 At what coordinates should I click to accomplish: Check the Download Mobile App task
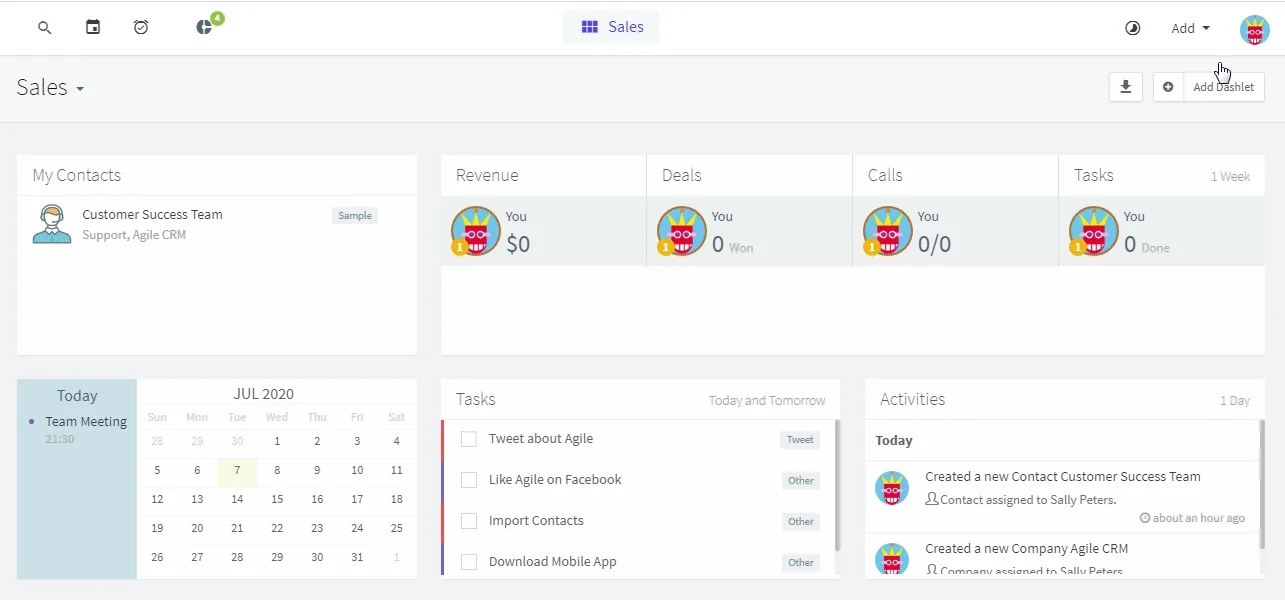(x=468, y=562)
